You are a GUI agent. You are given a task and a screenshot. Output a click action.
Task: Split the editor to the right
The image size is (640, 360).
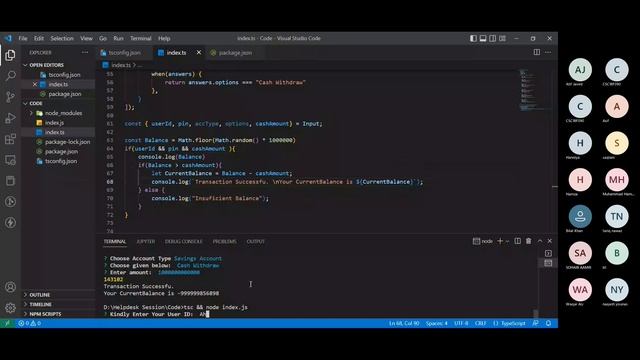point(537,52)
